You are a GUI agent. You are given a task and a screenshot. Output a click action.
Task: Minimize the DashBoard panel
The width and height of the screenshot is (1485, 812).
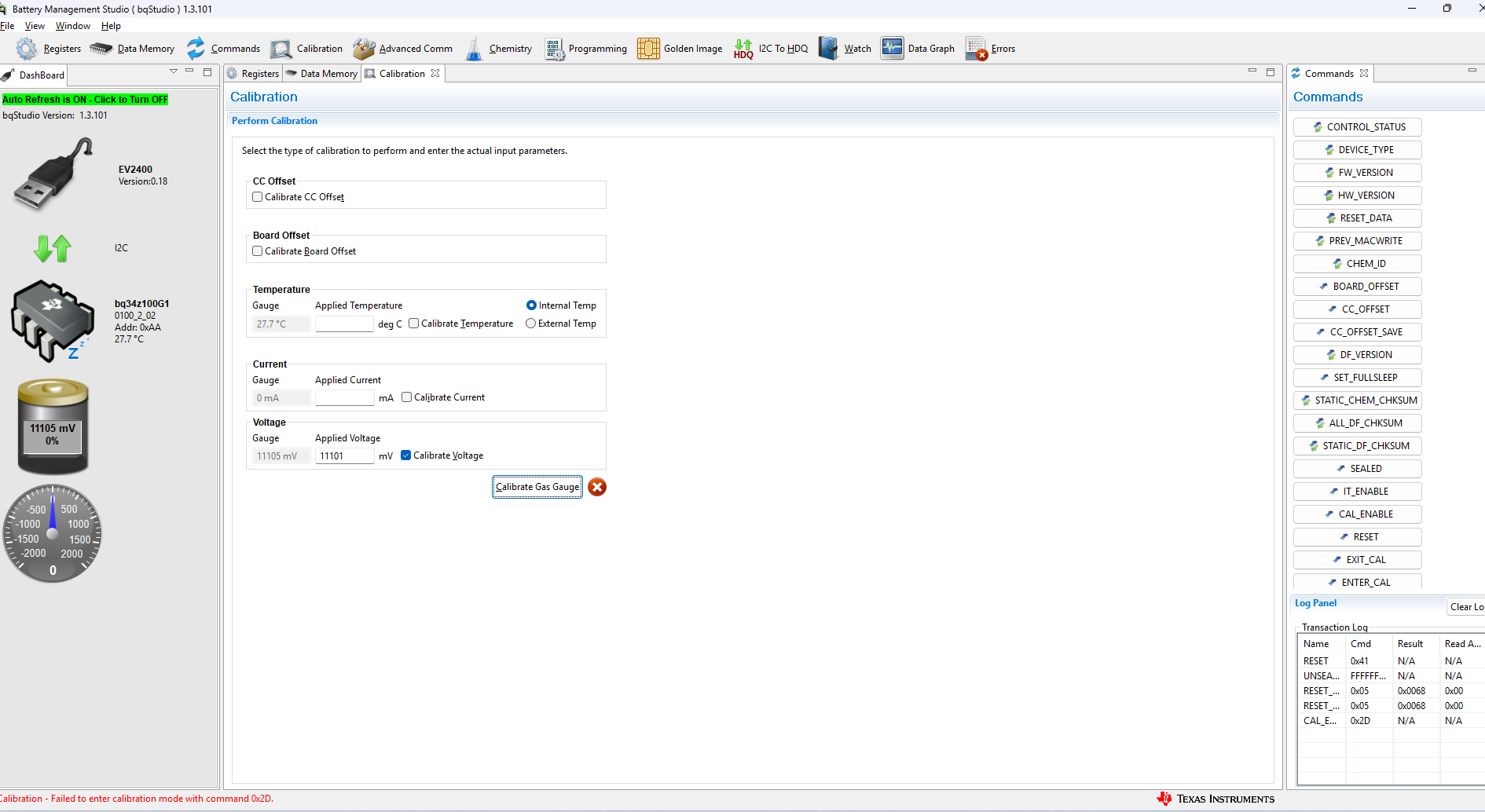[189, 71]
